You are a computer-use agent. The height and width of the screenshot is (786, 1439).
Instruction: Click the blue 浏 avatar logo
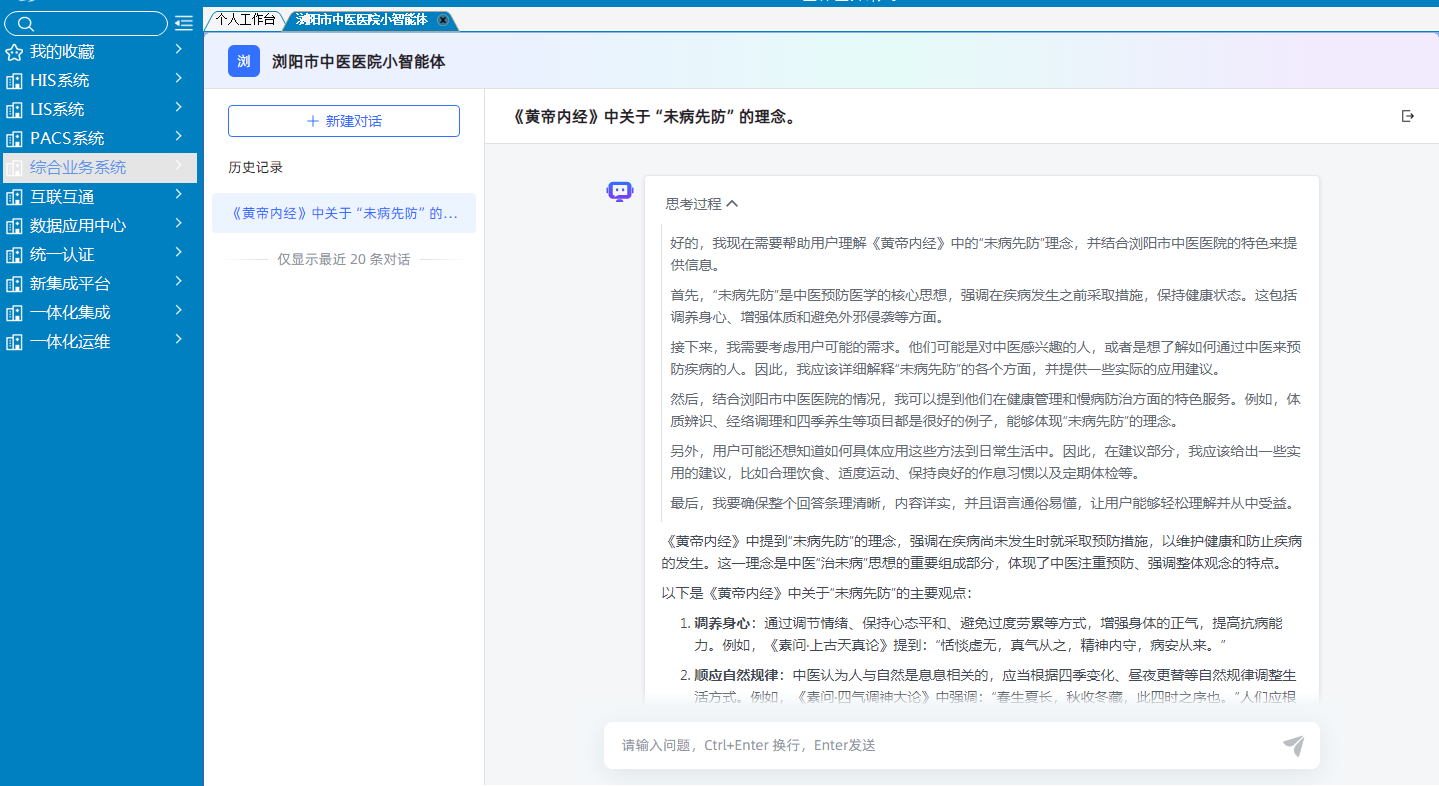[244, 61]
